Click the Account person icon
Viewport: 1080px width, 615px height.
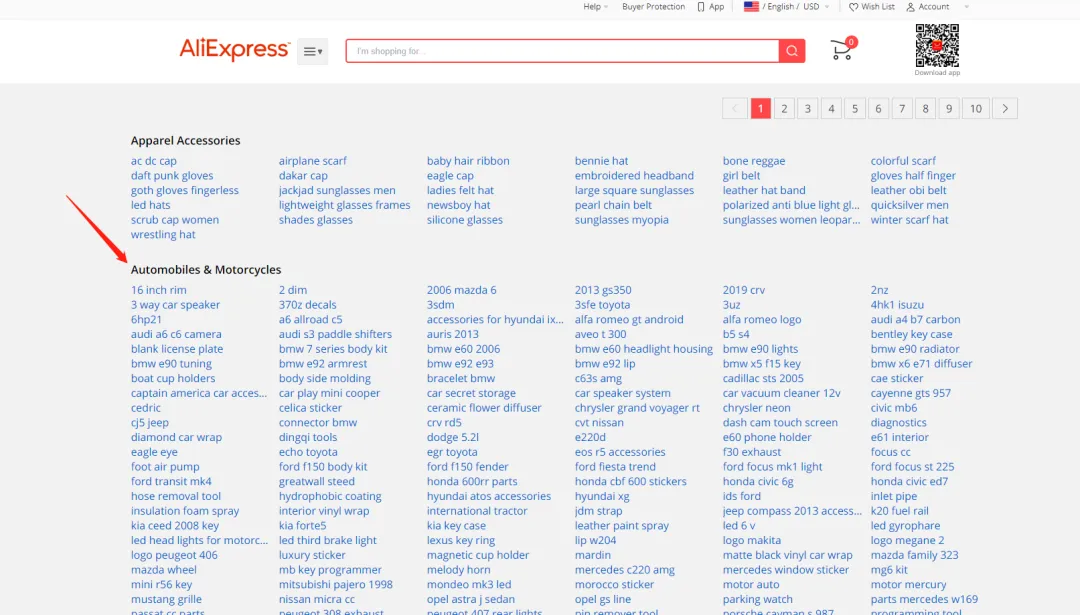point(911,7)
